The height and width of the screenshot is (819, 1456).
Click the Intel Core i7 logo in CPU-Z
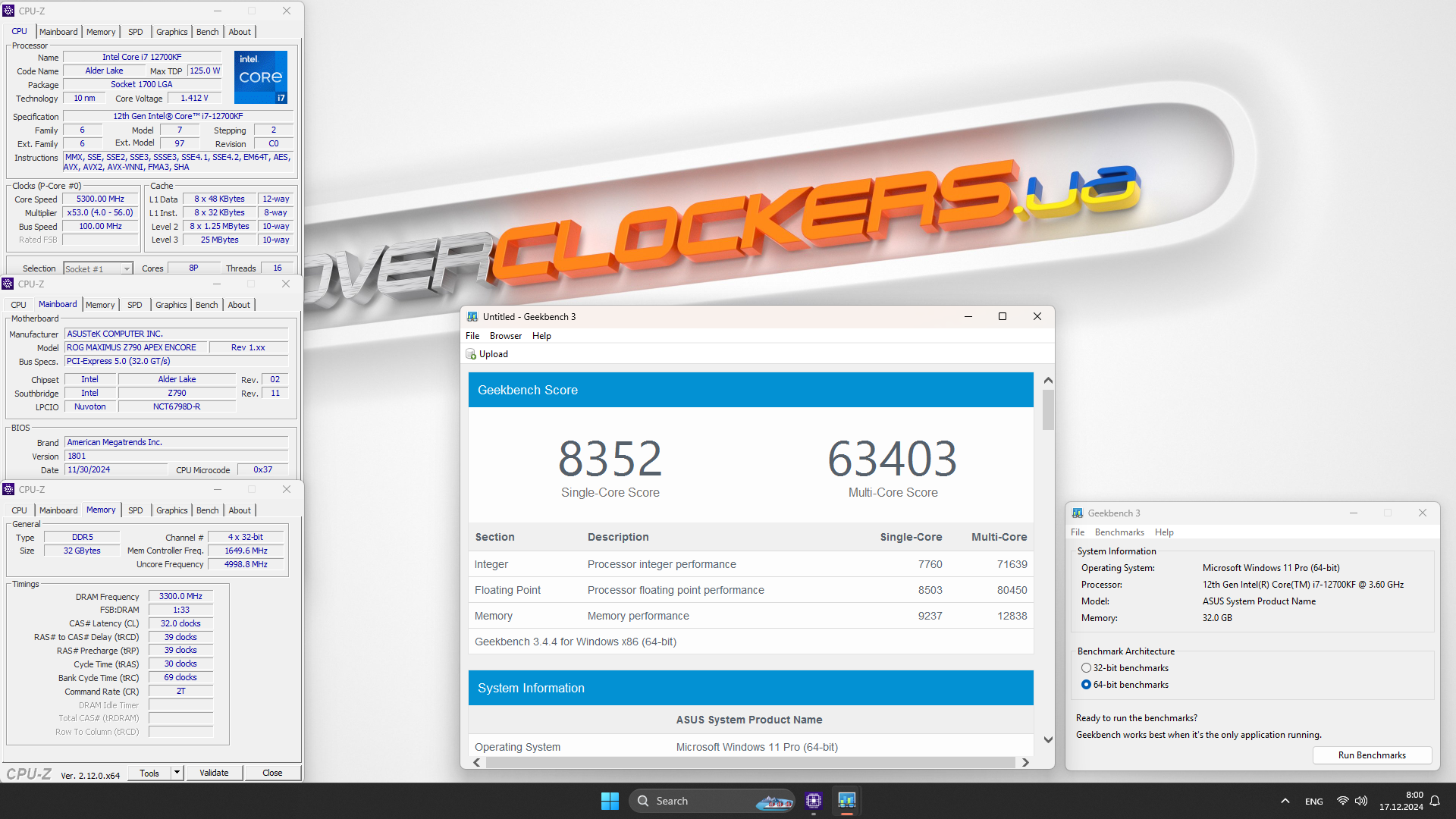click(261, 77)
